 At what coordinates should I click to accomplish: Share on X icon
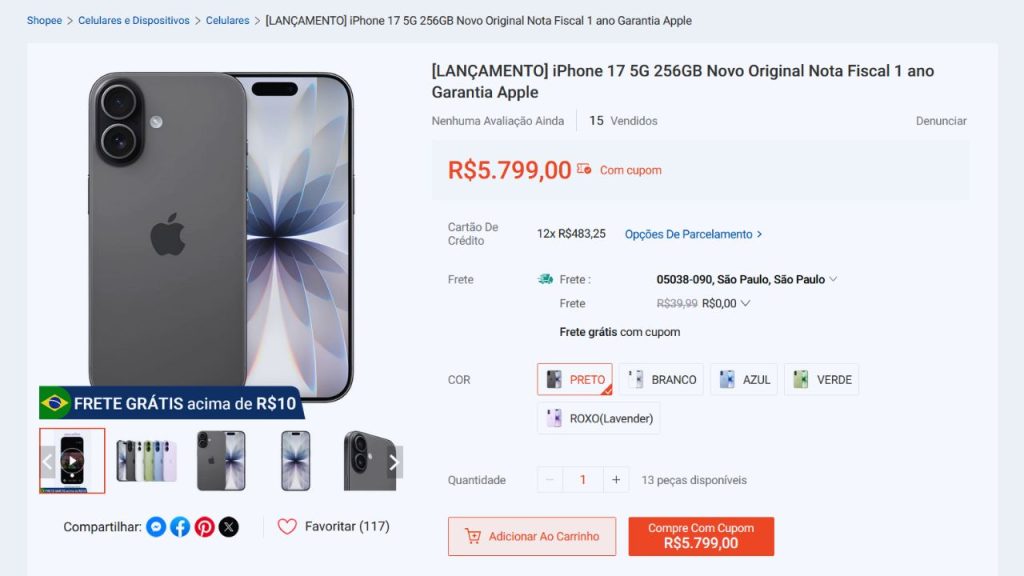pos(229,527)
